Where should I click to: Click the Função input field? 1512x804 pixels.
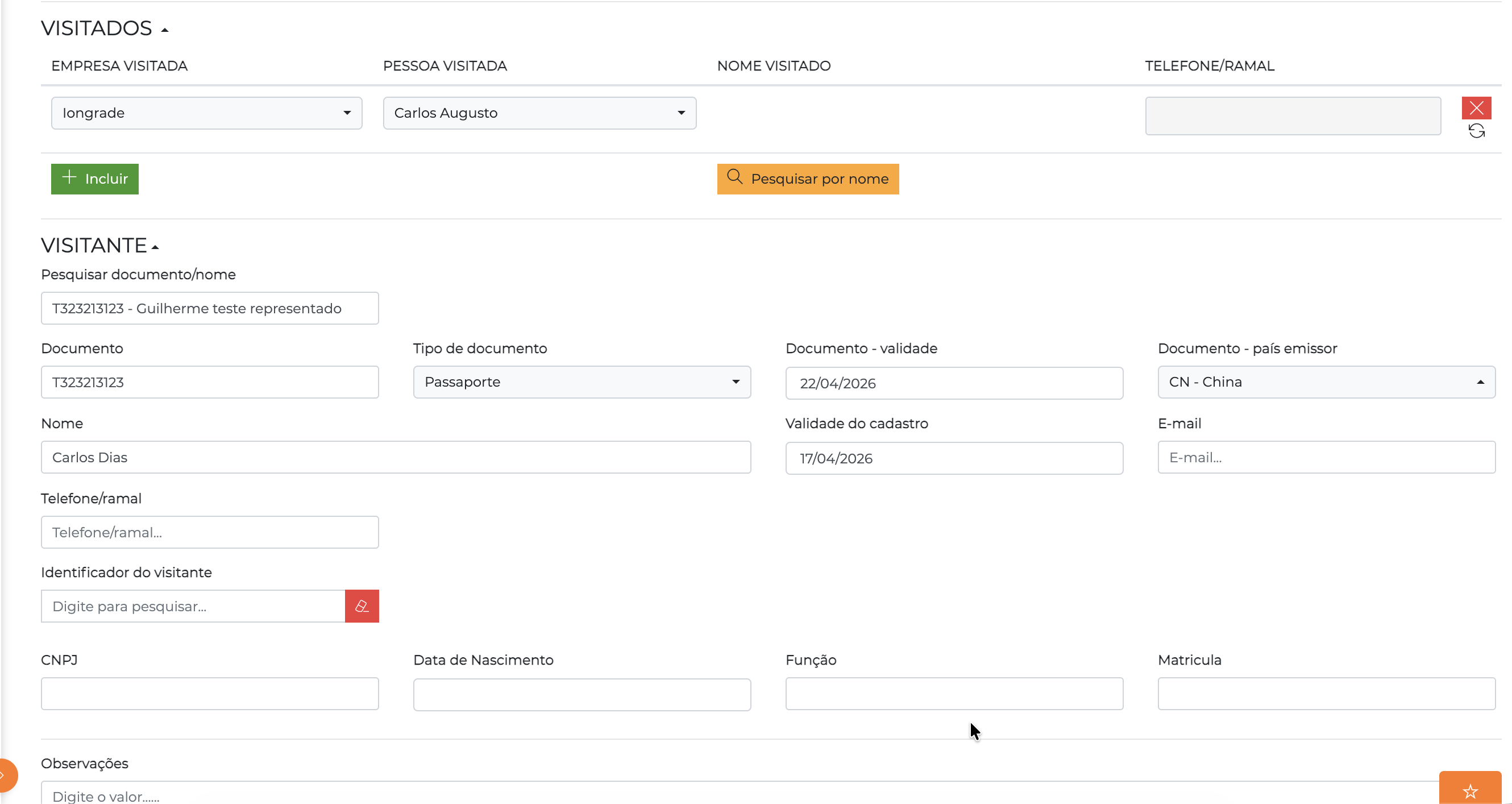954,694
